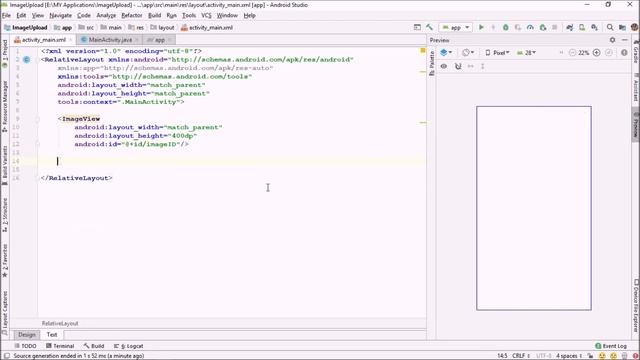Open the Profile app gauge icon
This screenshot has height=360, width=640.
click(530, 27)
